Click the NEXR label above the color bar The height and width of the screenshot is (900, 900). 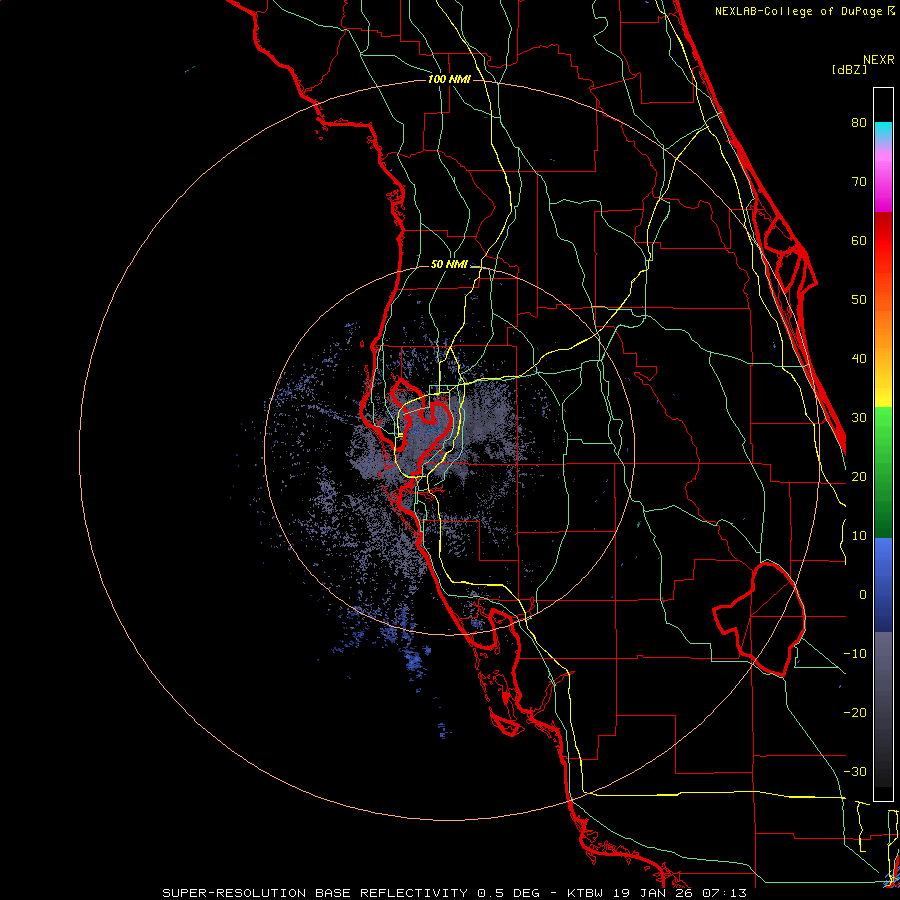[x=879, y=60]
